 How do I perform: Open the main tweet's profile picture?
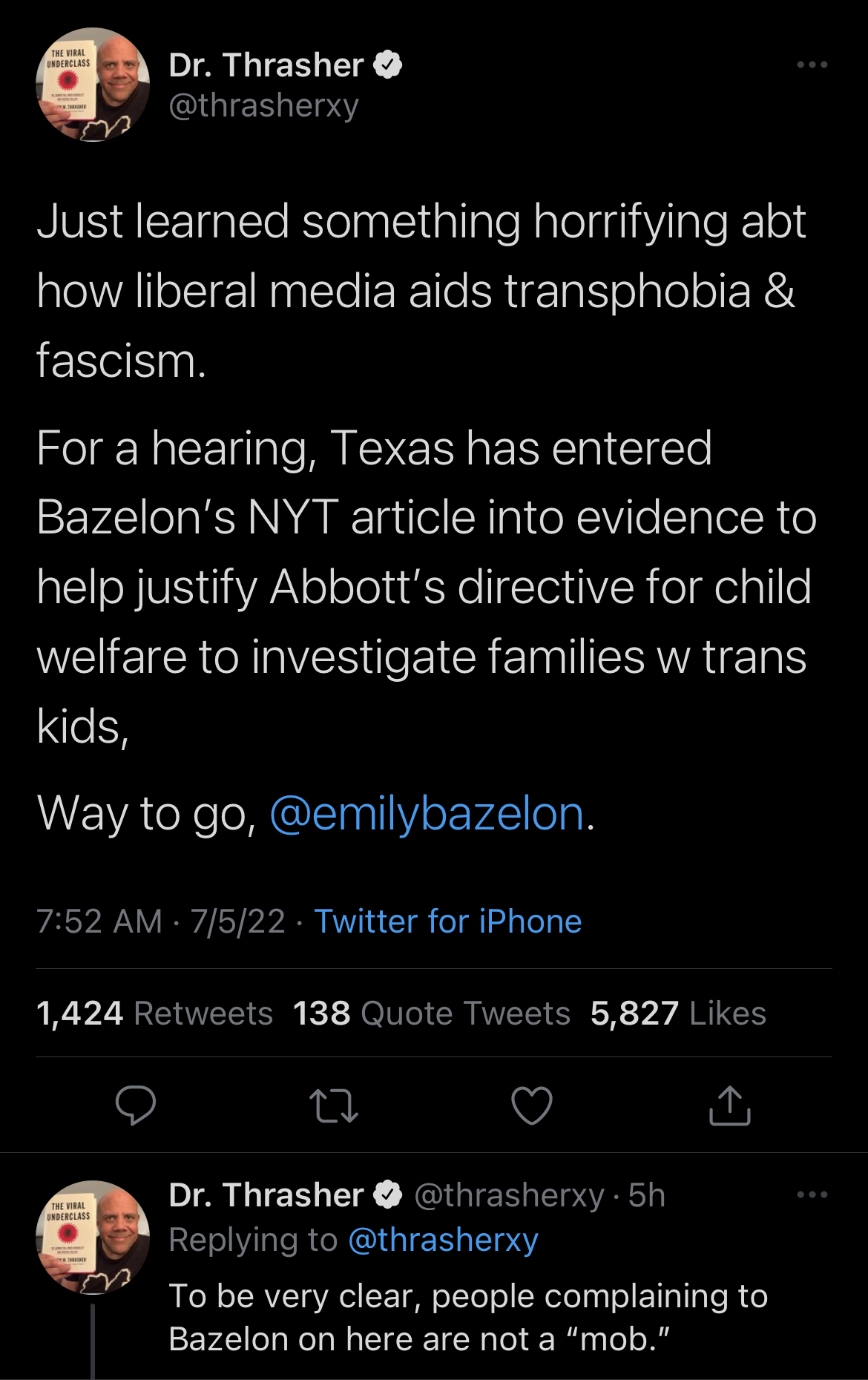pos(93,85)
